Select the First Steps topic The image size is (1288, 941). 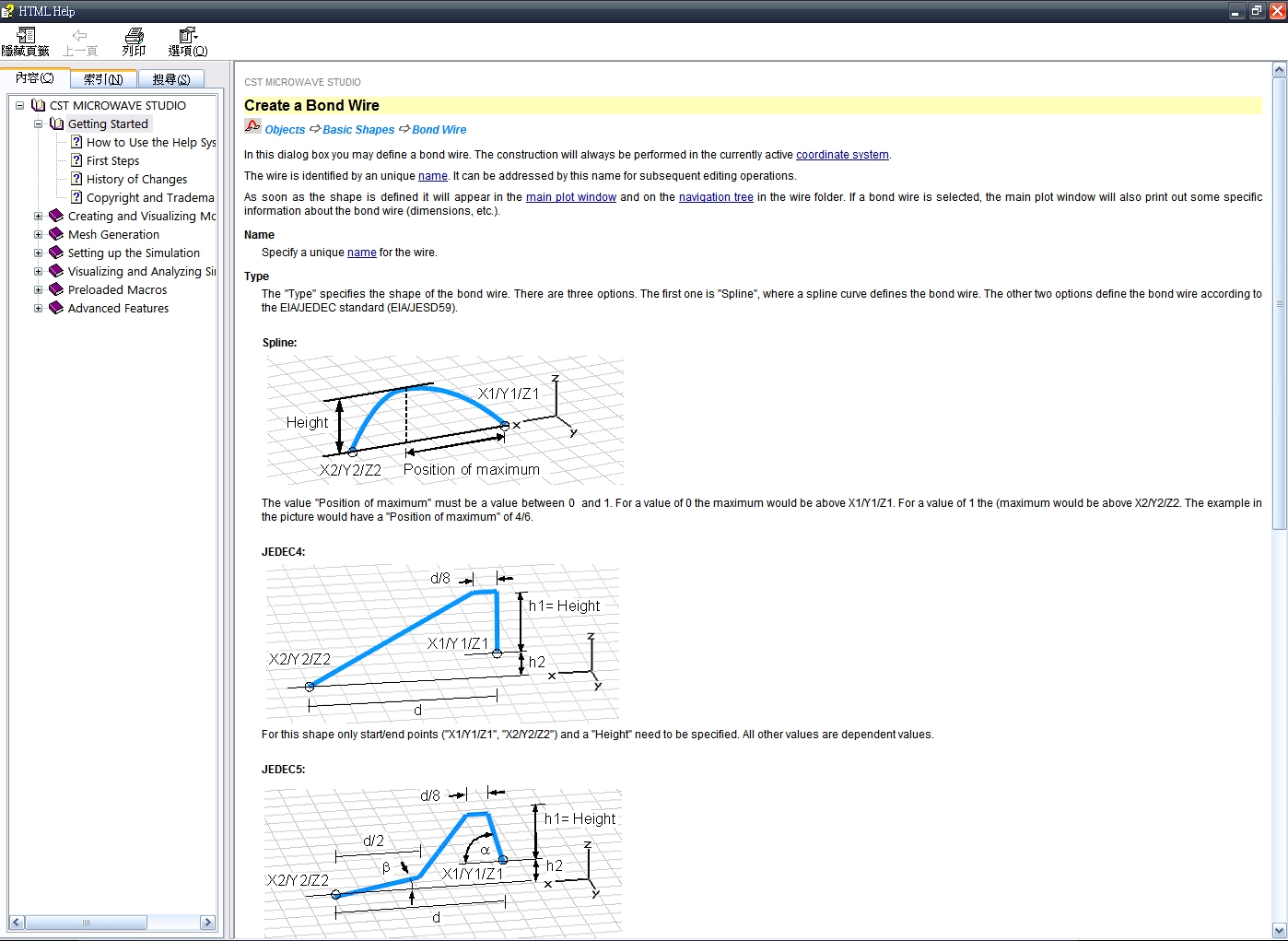pyautogui.click(x=112, y=161)
